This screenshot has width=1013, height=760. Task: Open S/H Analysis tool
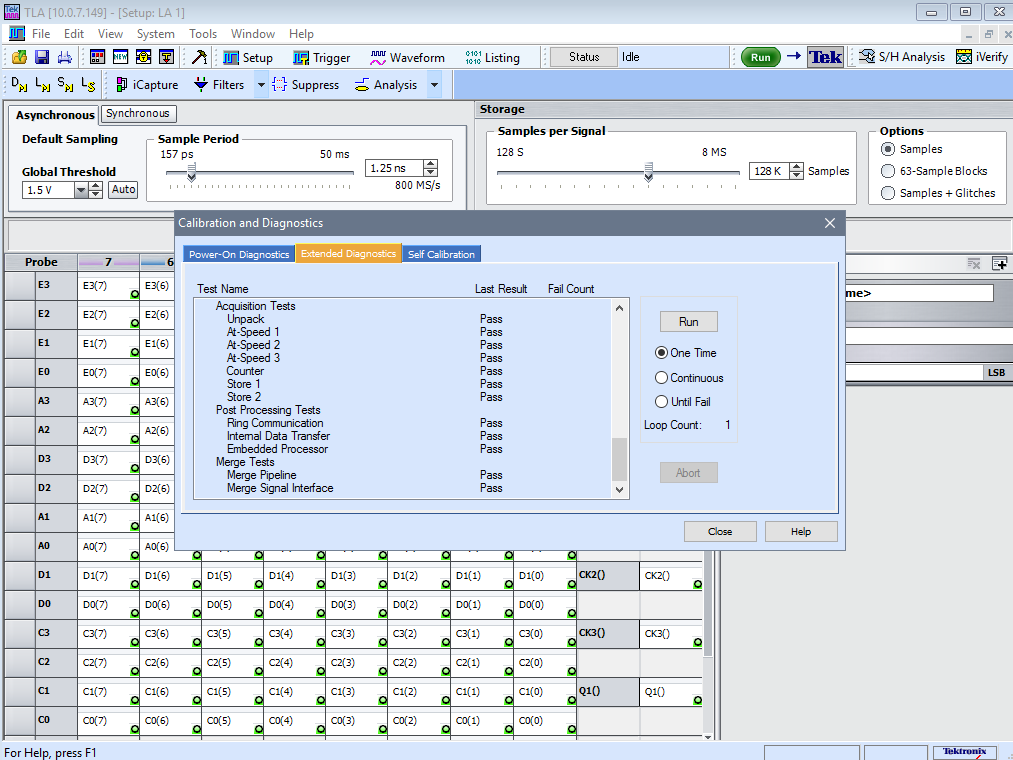point(901,57)
